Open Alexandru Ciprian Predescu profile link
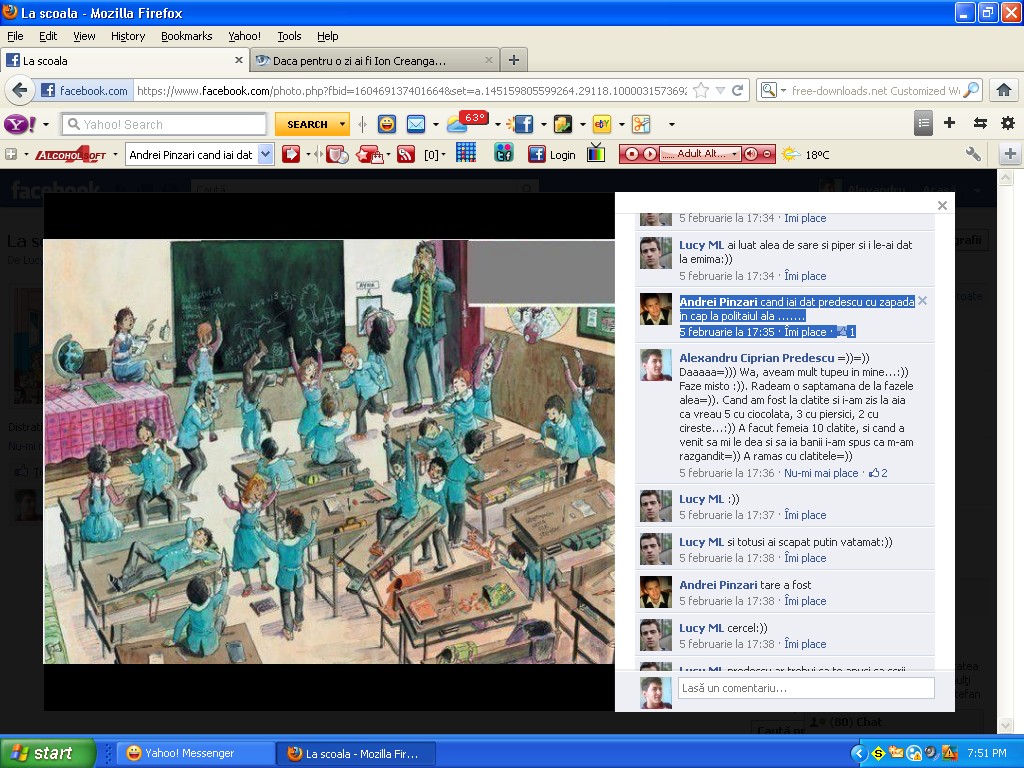 [757, 358]
